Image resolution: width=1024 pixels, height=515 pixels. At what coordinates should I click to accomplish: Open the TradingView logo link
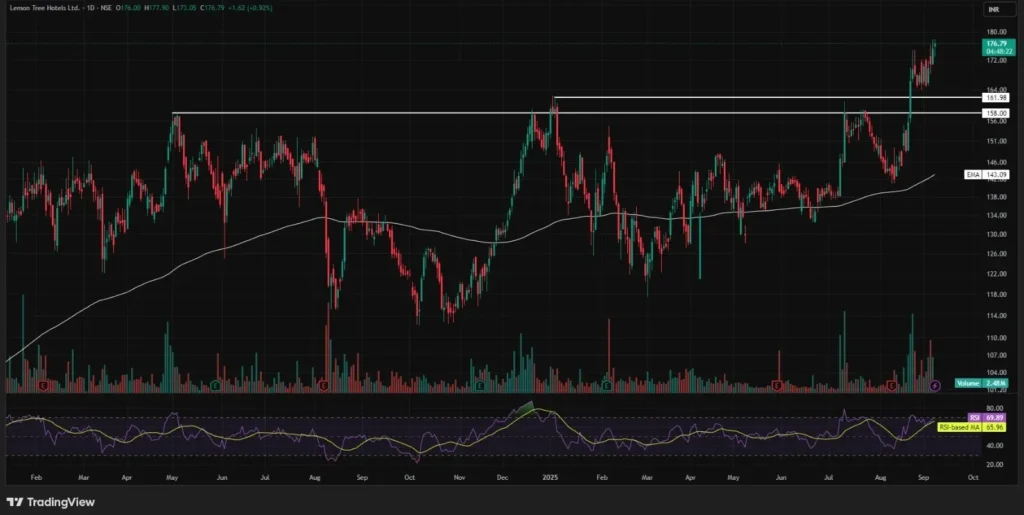click(x=50, y=502)
